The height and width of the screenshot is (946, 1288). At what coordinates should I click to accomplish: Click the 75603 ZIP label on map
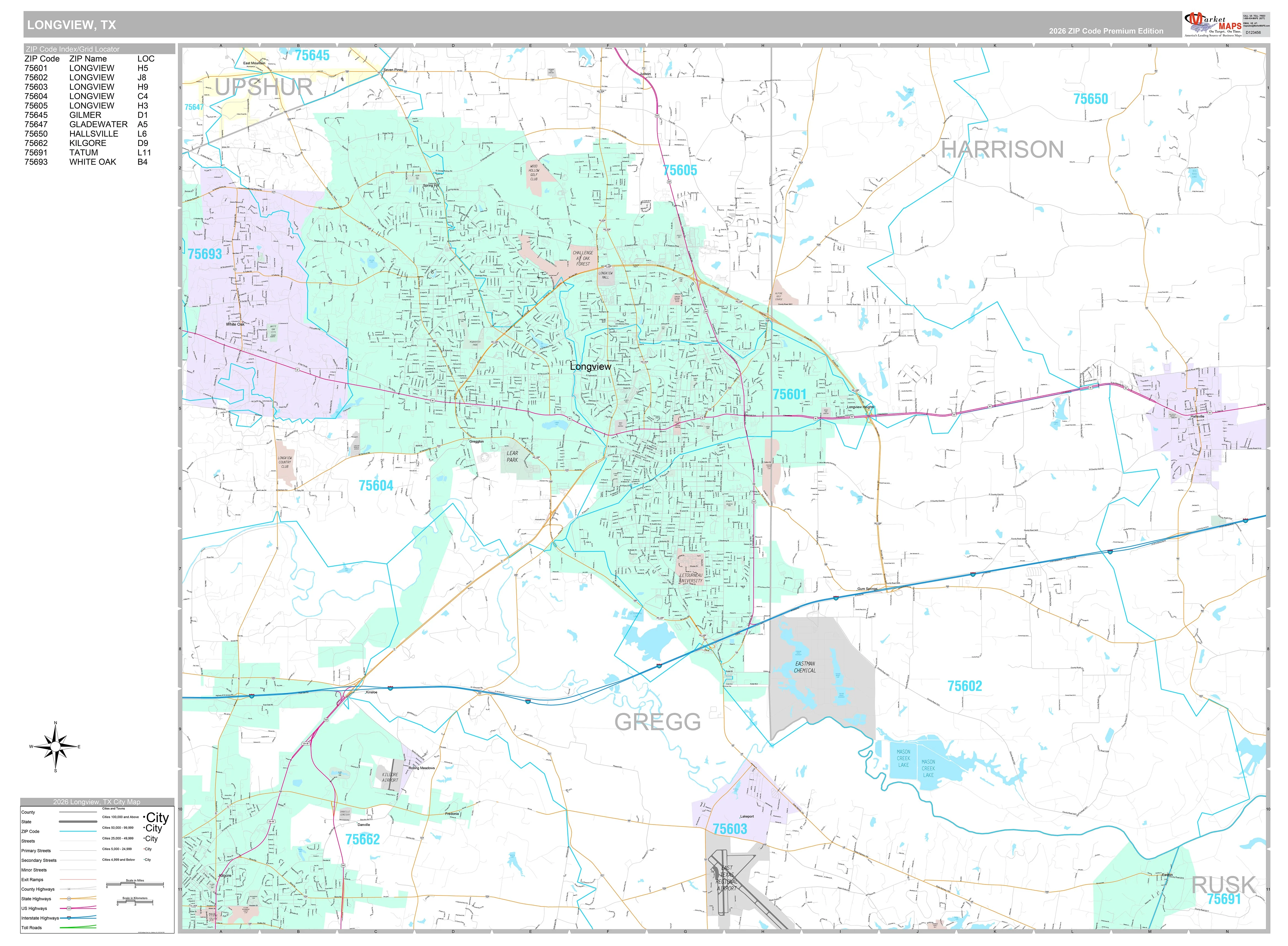[729, 829]
